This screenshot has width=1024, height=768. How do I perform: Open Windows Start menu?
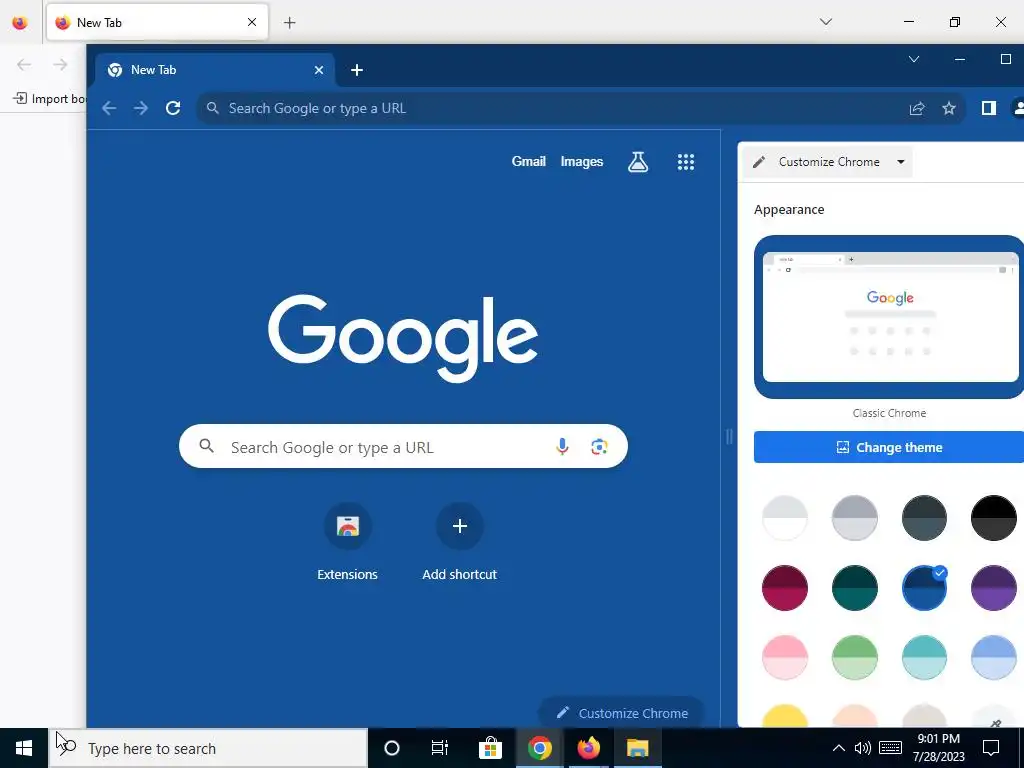24,748
